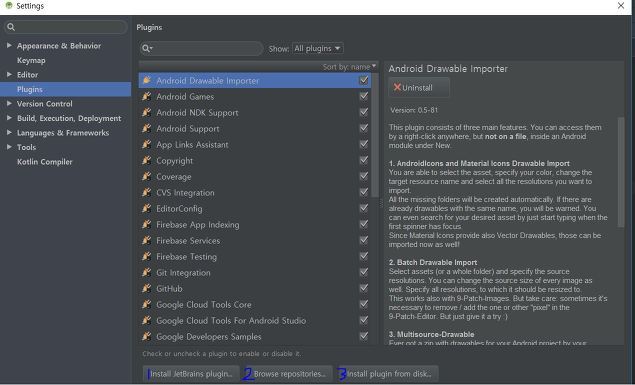
Task: Click the Android Support plugin icon
Action: [147, 128]
